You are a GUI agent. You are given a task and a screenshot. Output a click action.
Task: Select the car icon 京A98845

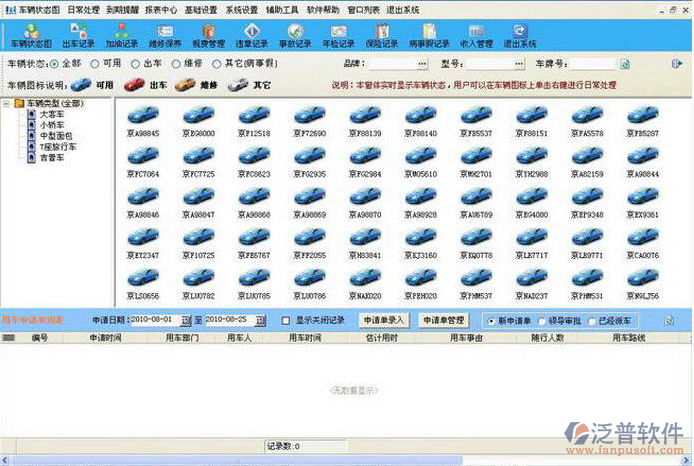click(143, 121)
